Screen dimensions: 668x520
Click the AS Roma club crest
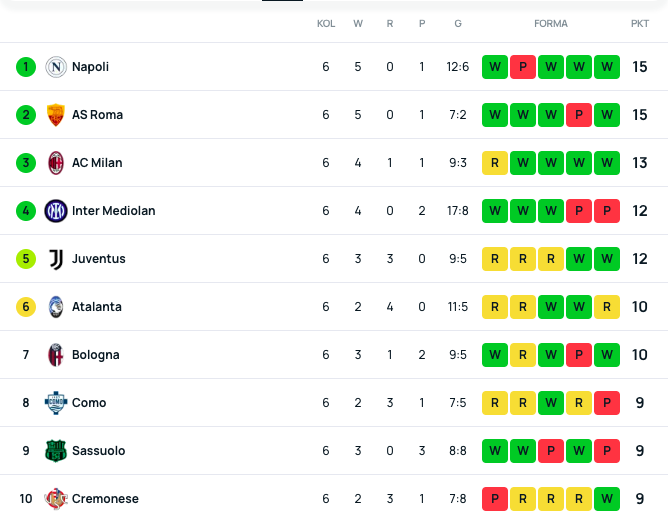pyautogui.click(x=56, y=115)
